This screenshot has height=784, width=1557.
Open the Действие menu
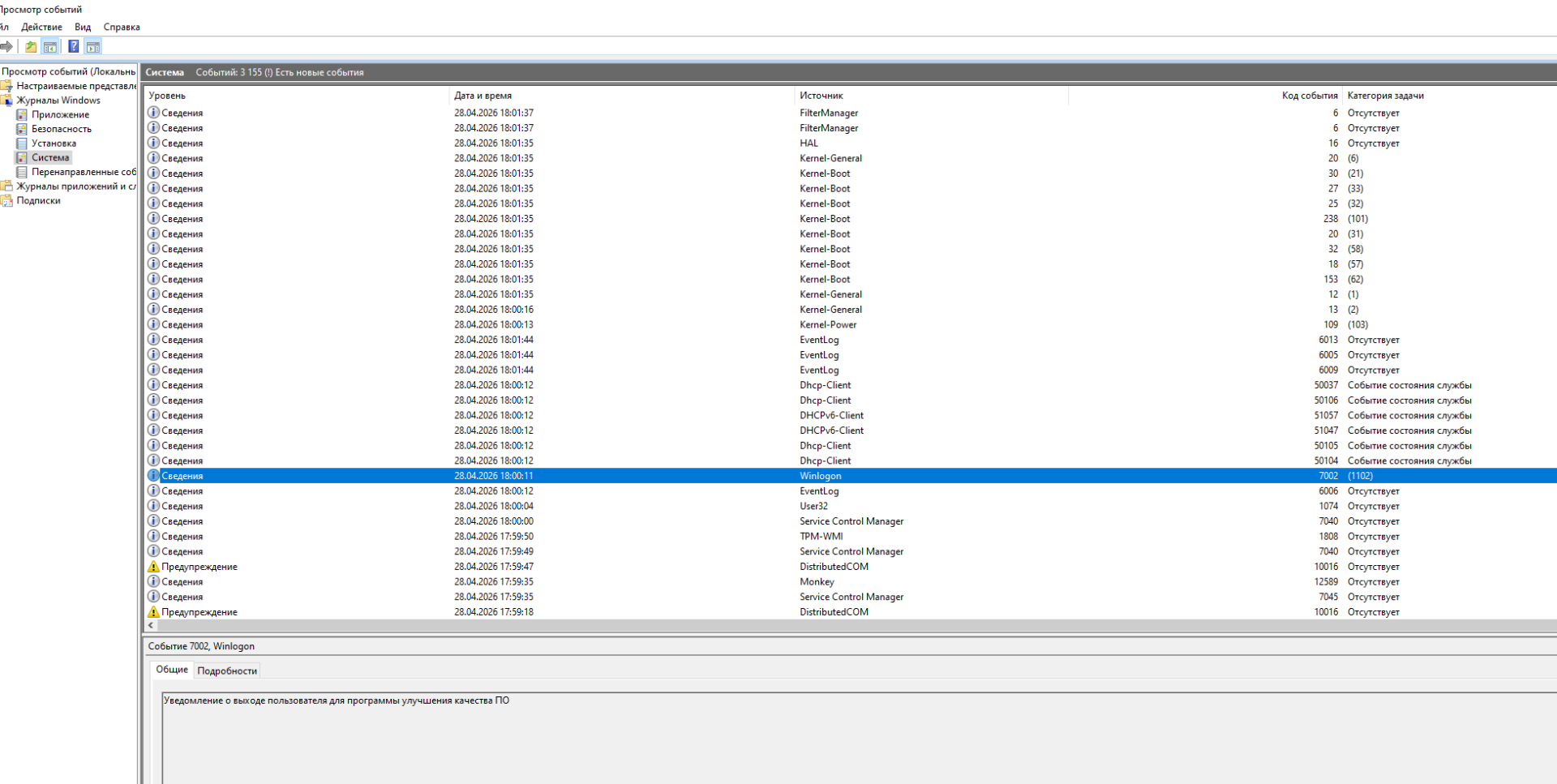click(x=41, y=27)
